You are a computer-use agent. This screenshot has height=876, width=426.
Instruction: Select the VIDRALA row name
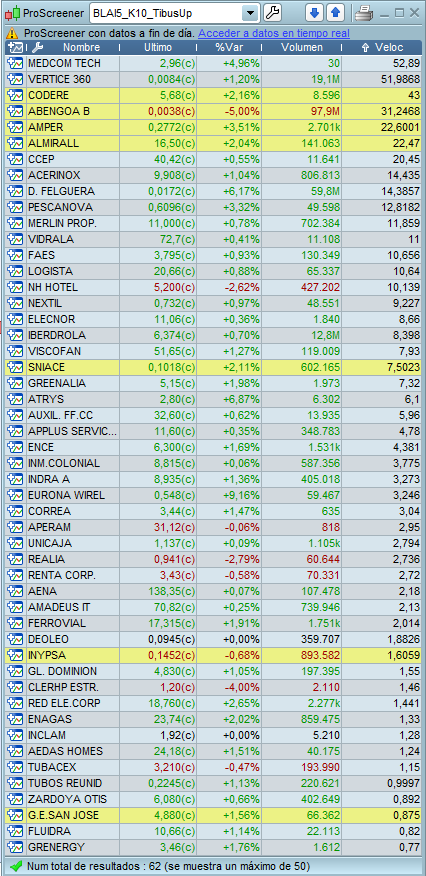click(48, 240)
